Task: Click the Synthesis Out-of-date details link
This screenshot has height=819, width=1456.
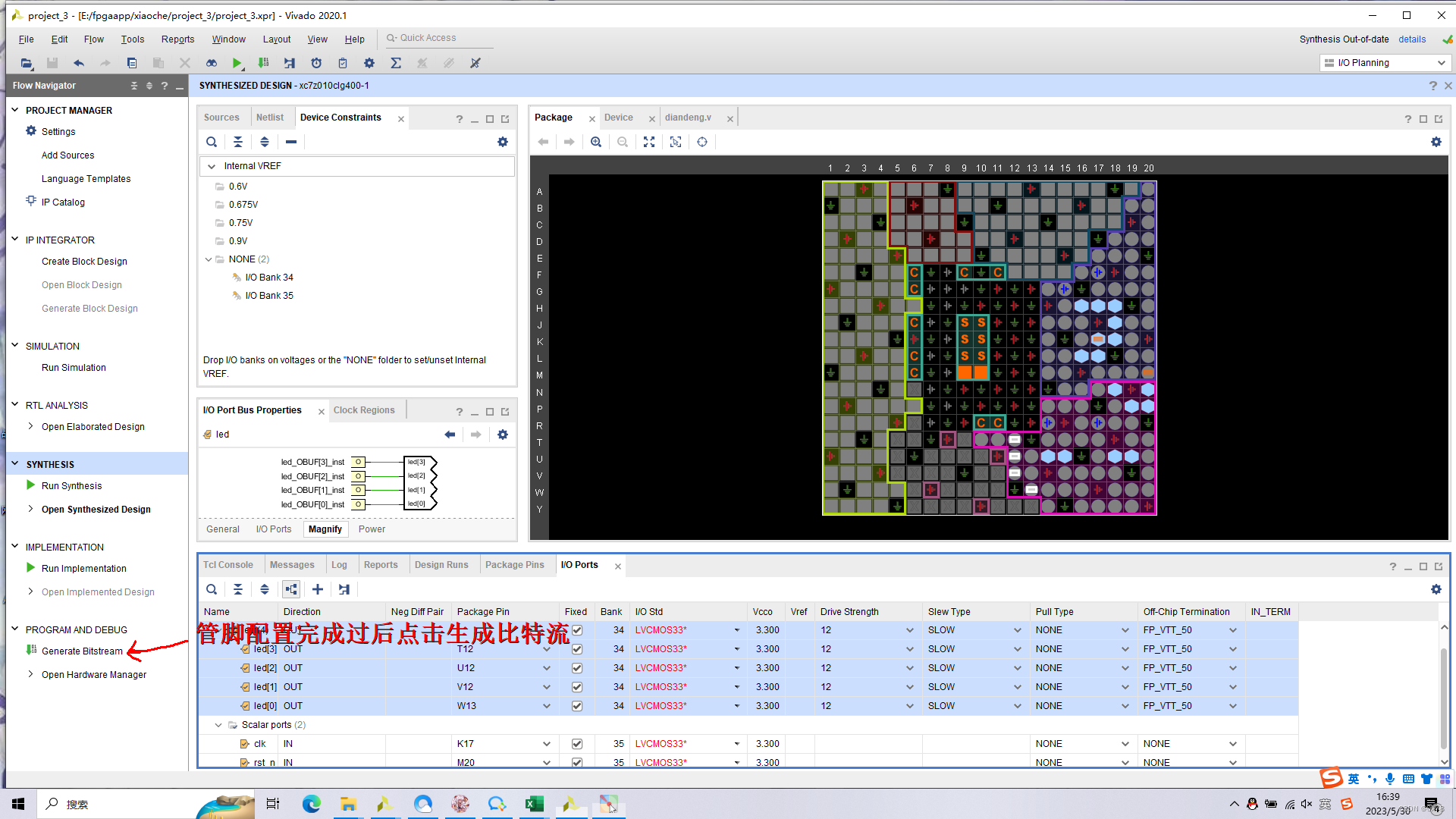Action: click(x=1412, y=39)
